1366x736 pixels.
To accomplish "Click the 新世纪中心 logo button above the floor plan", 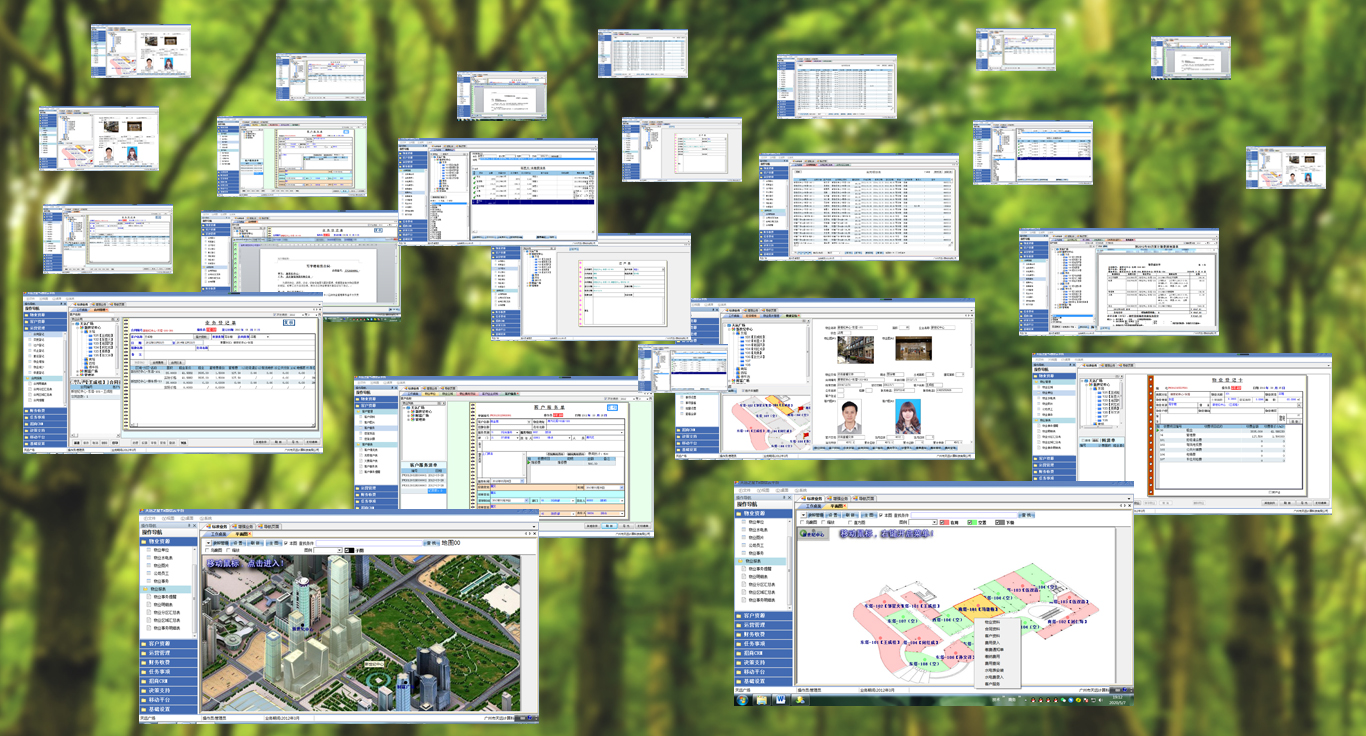I will pos(814,535).
